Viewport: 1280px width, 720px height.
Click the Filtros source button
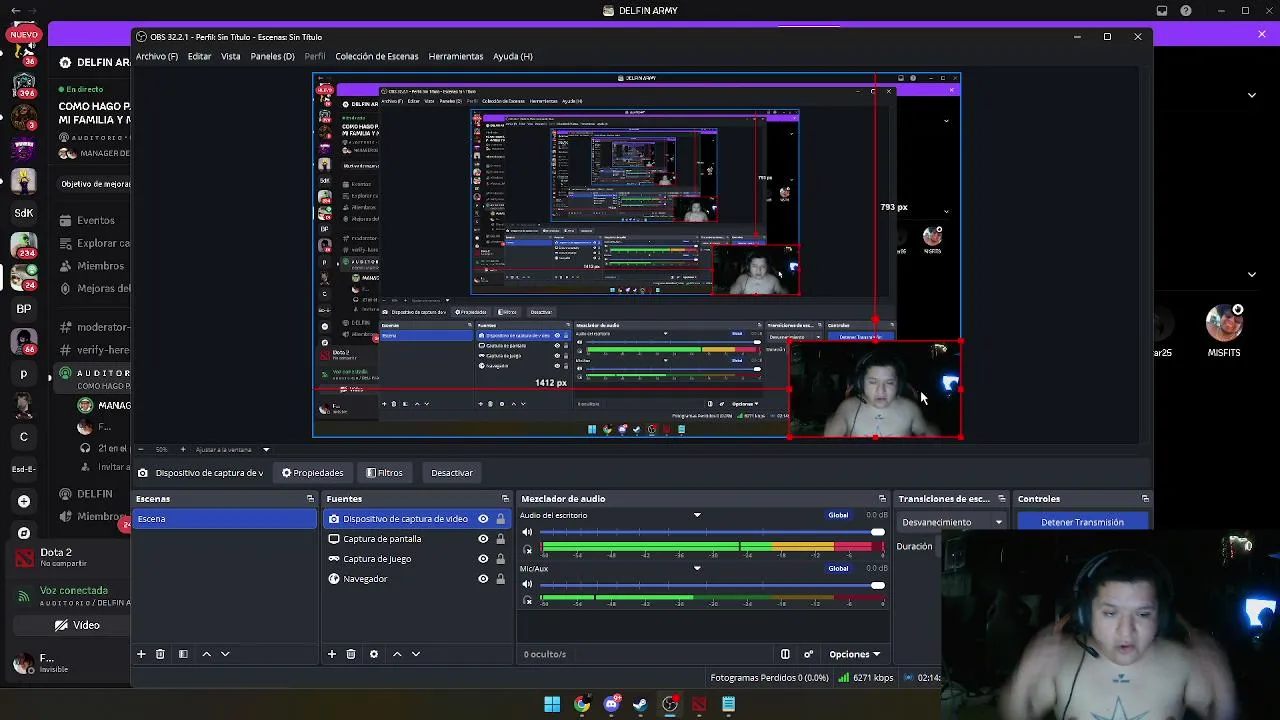click(385, 473)
